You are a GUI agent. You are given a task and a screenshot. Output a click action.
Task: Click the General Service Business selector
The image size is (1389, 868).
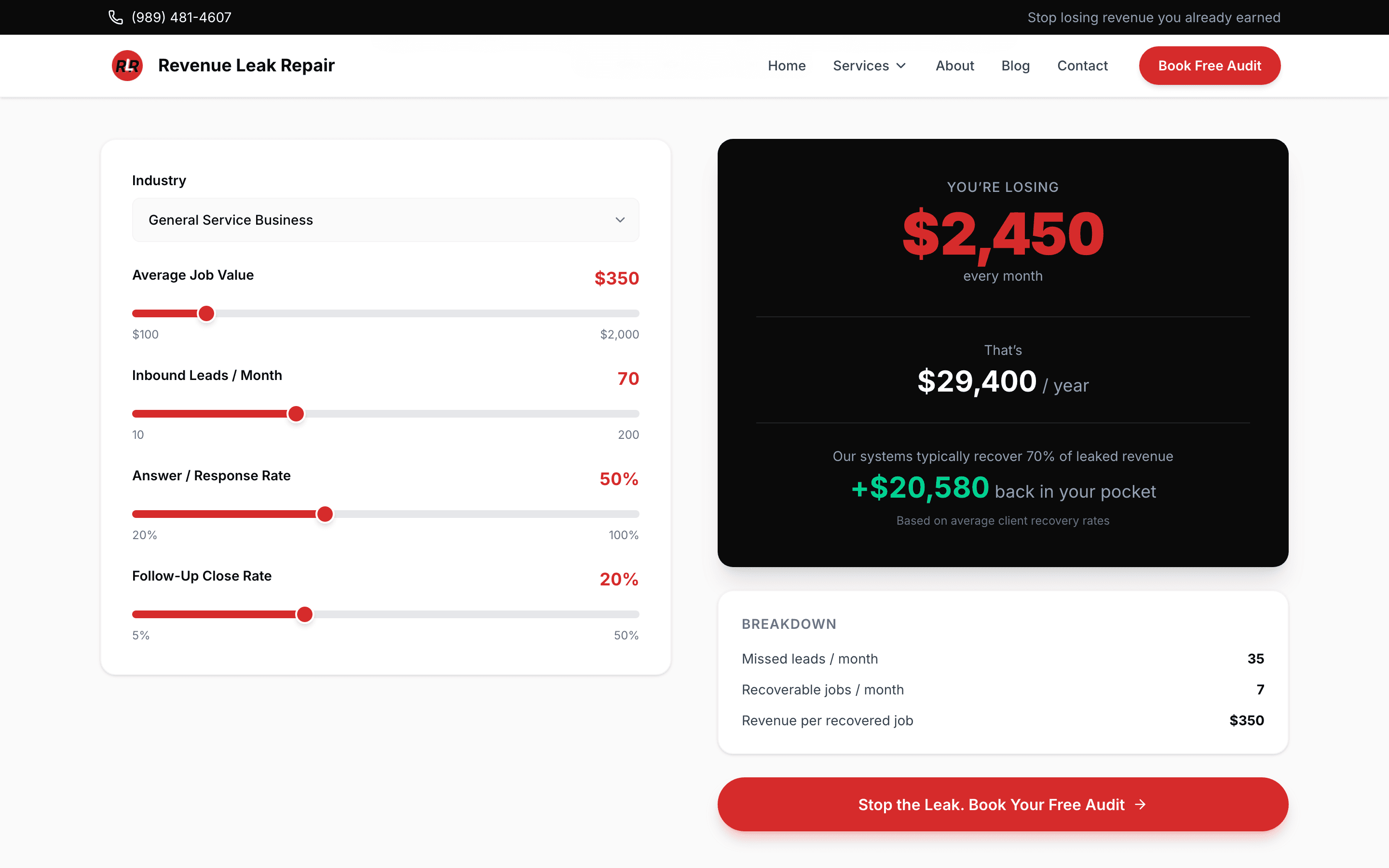click(385, 220)
